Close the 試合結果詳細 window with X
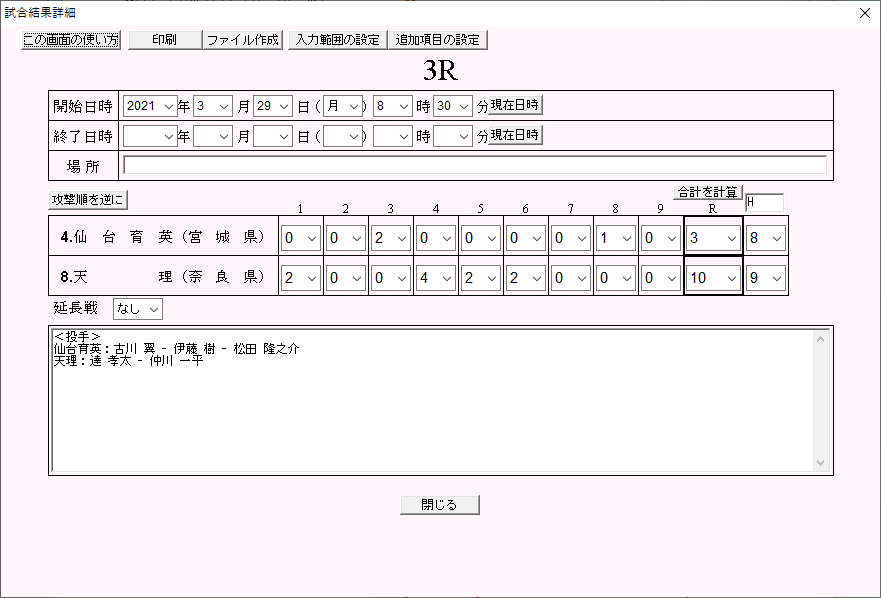881x598 pixels. pyautogui.click(x=865, y=12)
